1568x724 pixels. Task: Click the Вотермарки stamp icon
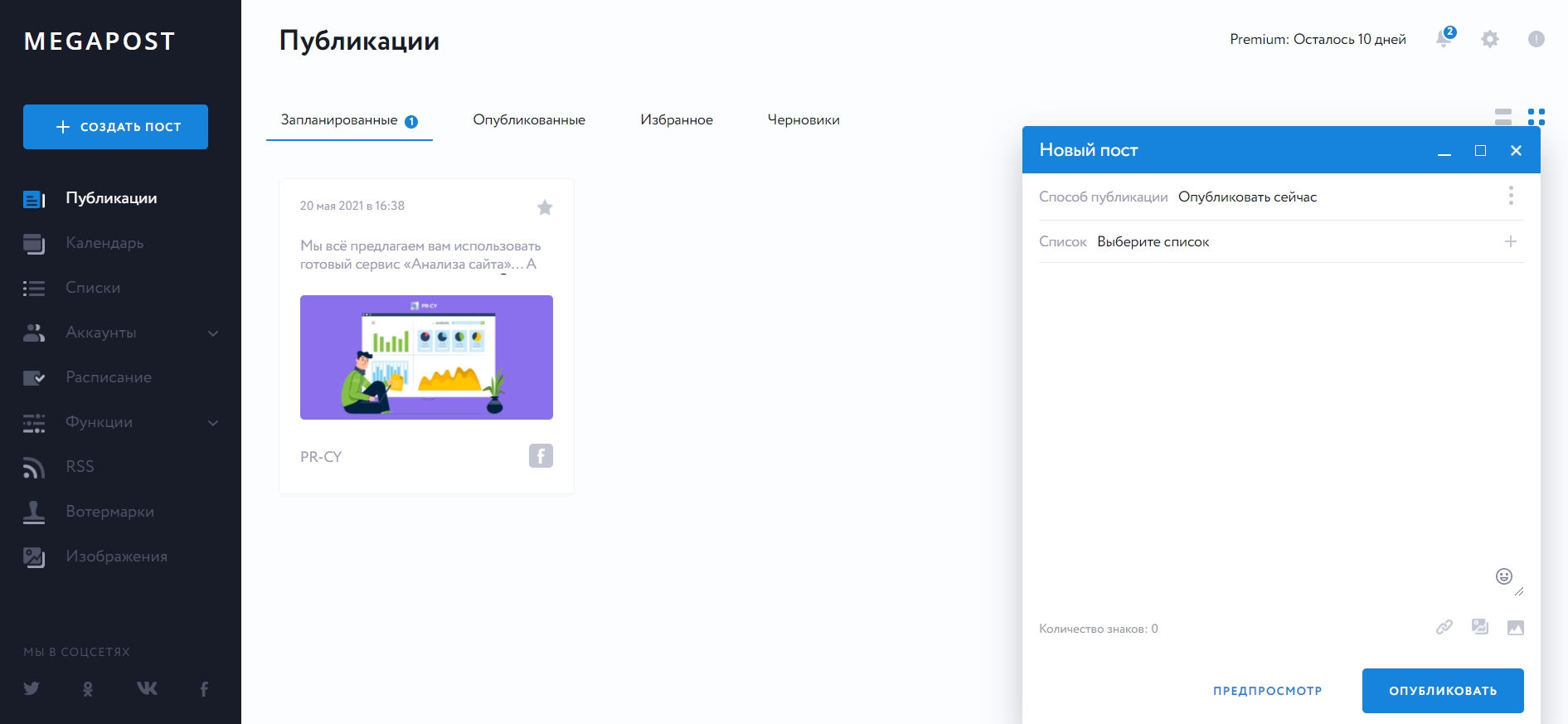pyautogui.click(x=34, y=513)
